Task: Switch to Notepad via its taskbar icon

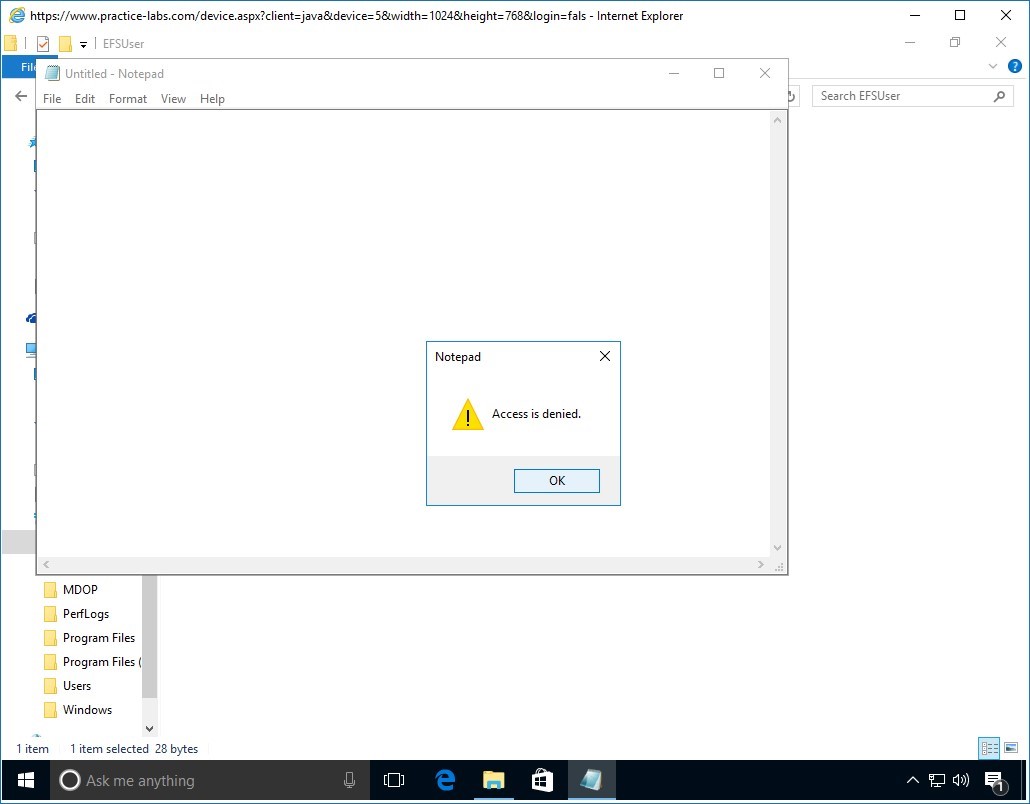Action: (x=590, y=780)
